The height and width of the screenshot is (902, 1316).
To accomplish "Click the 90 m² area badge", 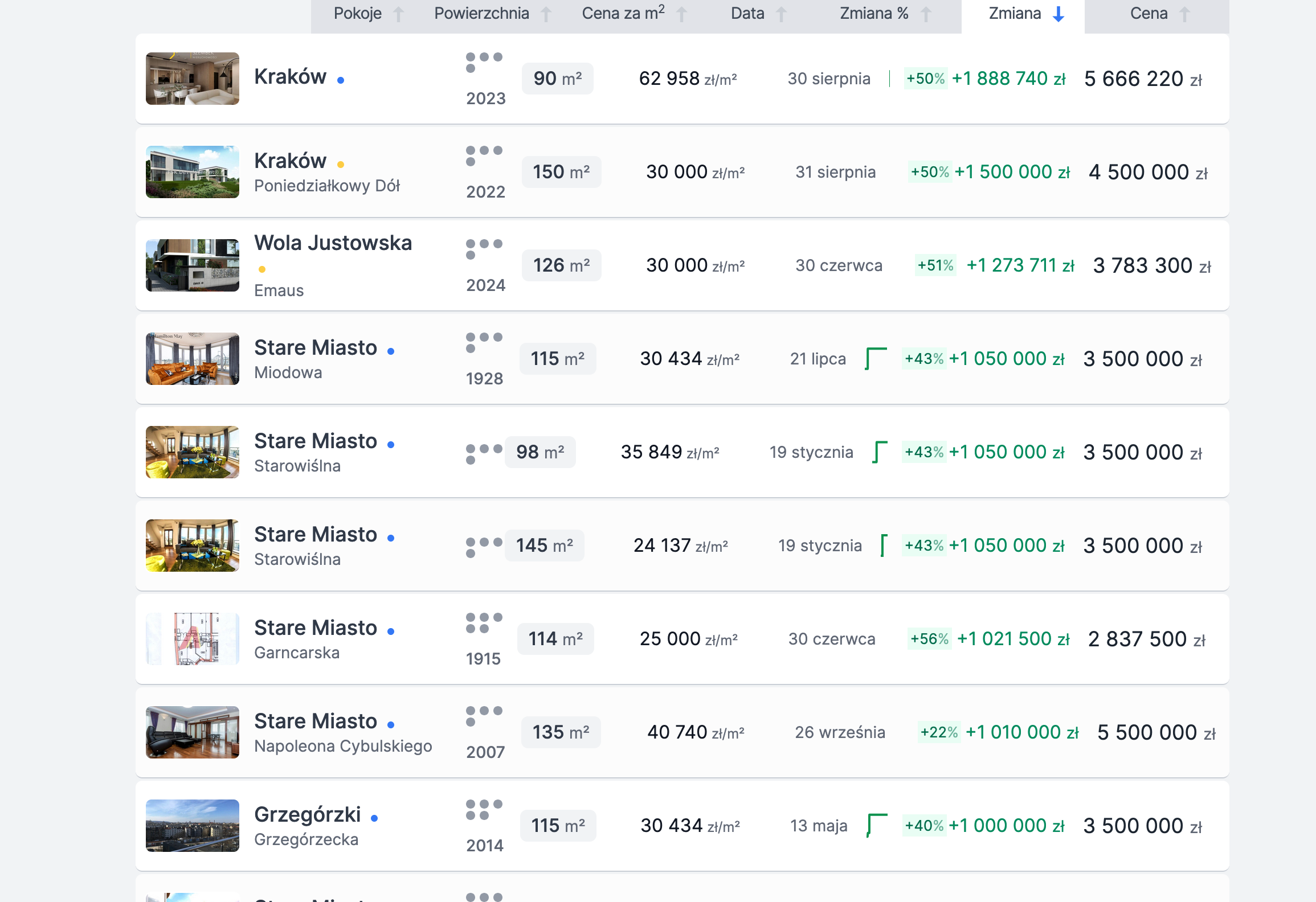I will click(x=557, y=79).
